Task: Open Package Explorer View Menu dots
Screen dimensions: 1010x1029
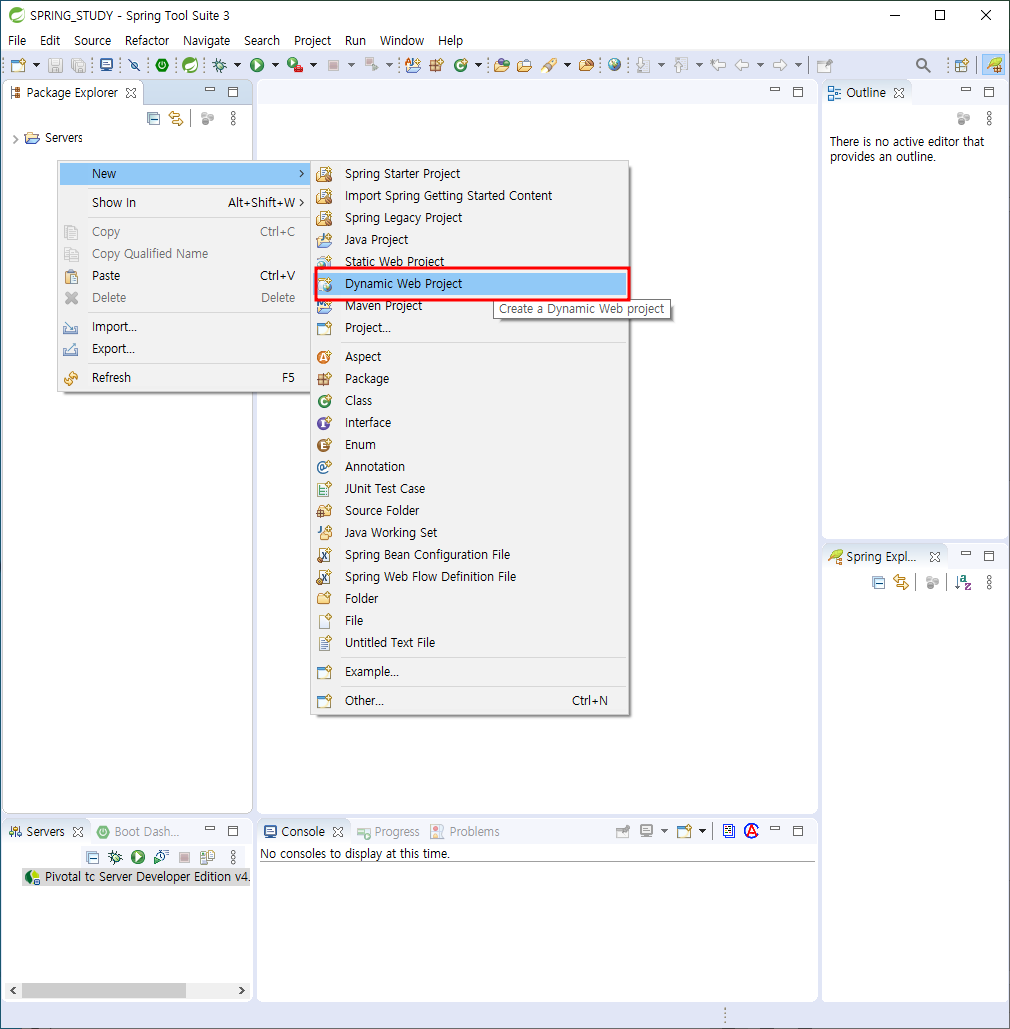Action: 233,119
